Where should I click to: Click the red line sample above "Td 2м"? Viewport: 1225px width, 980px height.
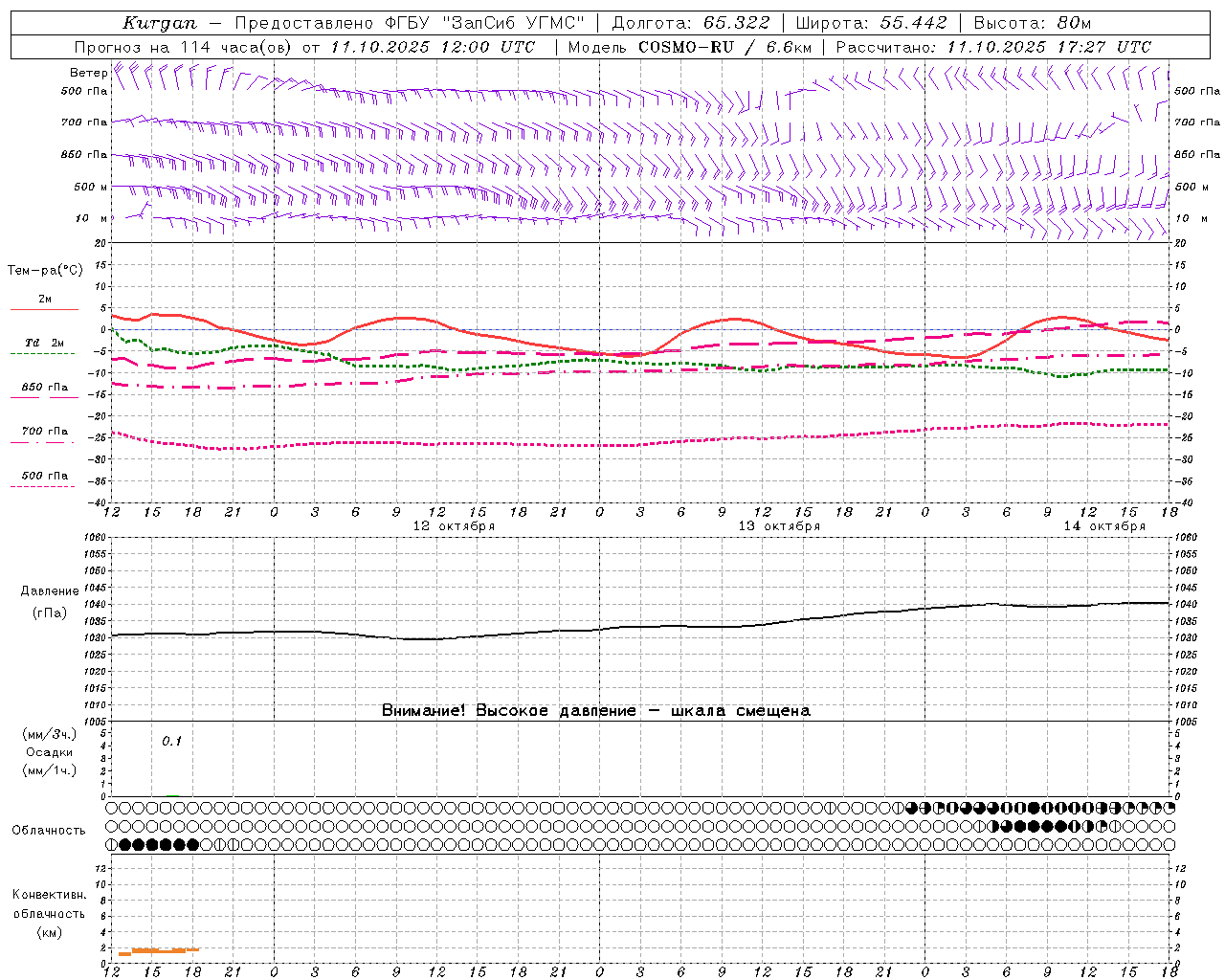(x=44, y=310)
